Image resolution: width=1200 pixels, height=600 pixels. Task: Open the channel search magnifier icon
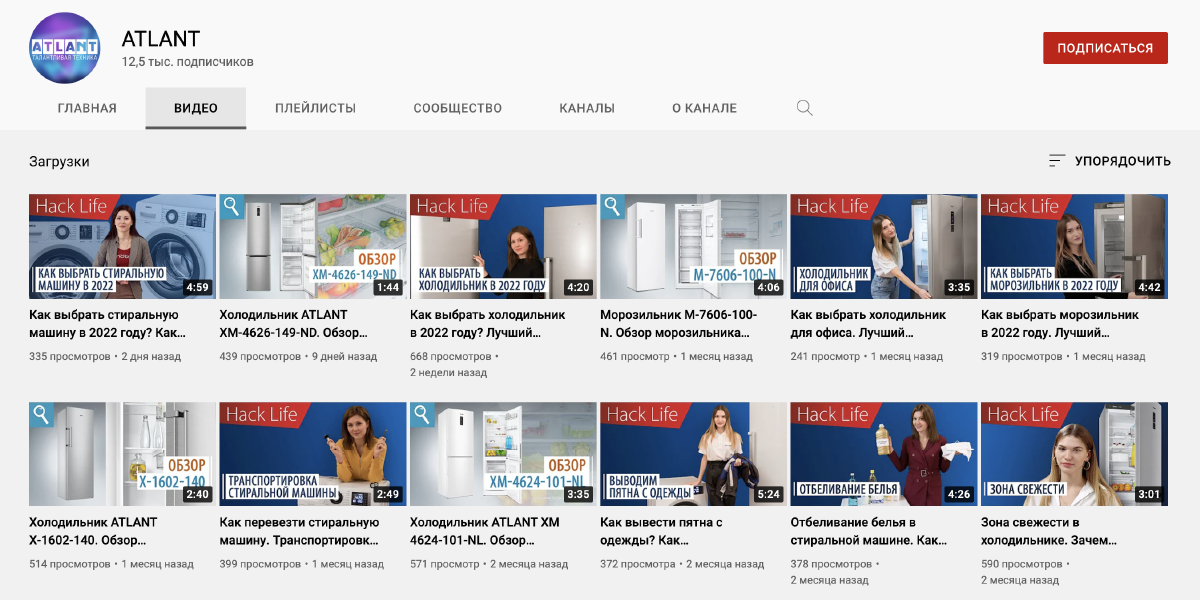804,108
